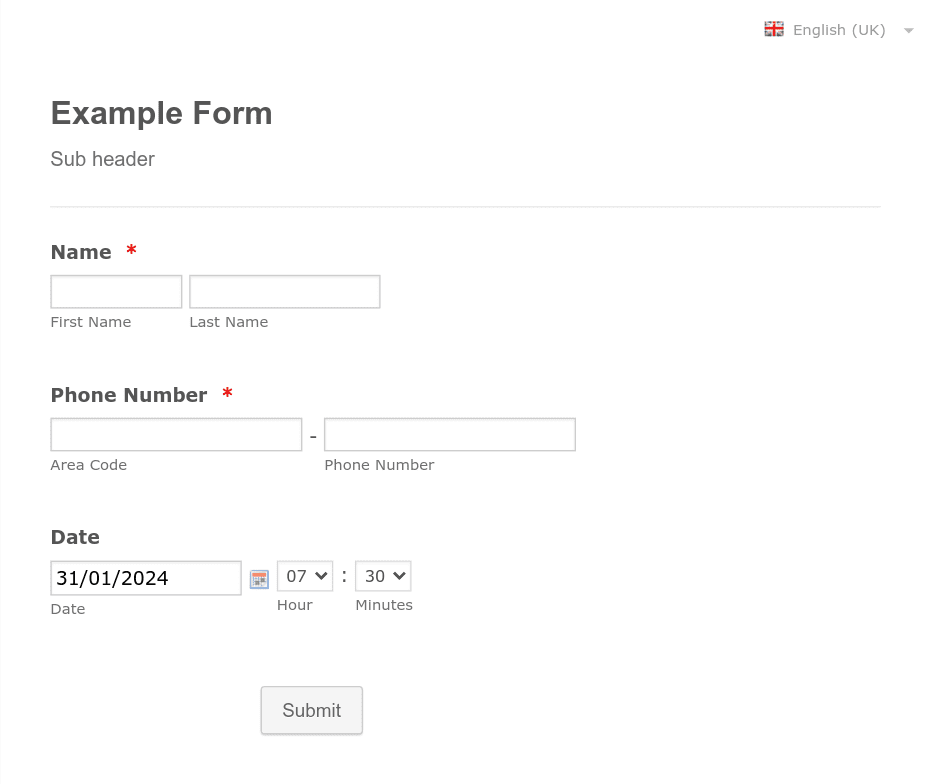
Task: Click the Phone Number input box
Action: point(449,434)
